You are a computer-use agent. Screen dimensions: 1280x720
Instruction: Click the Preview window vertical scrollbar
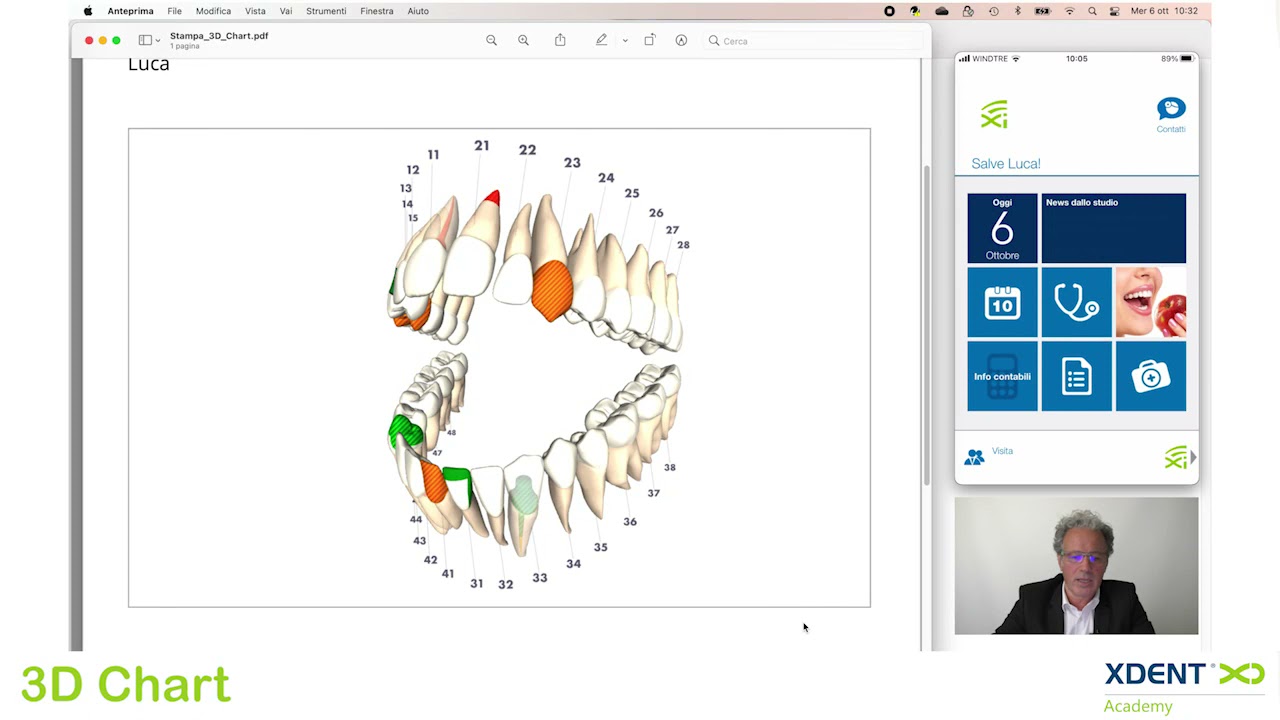point(926,325)
